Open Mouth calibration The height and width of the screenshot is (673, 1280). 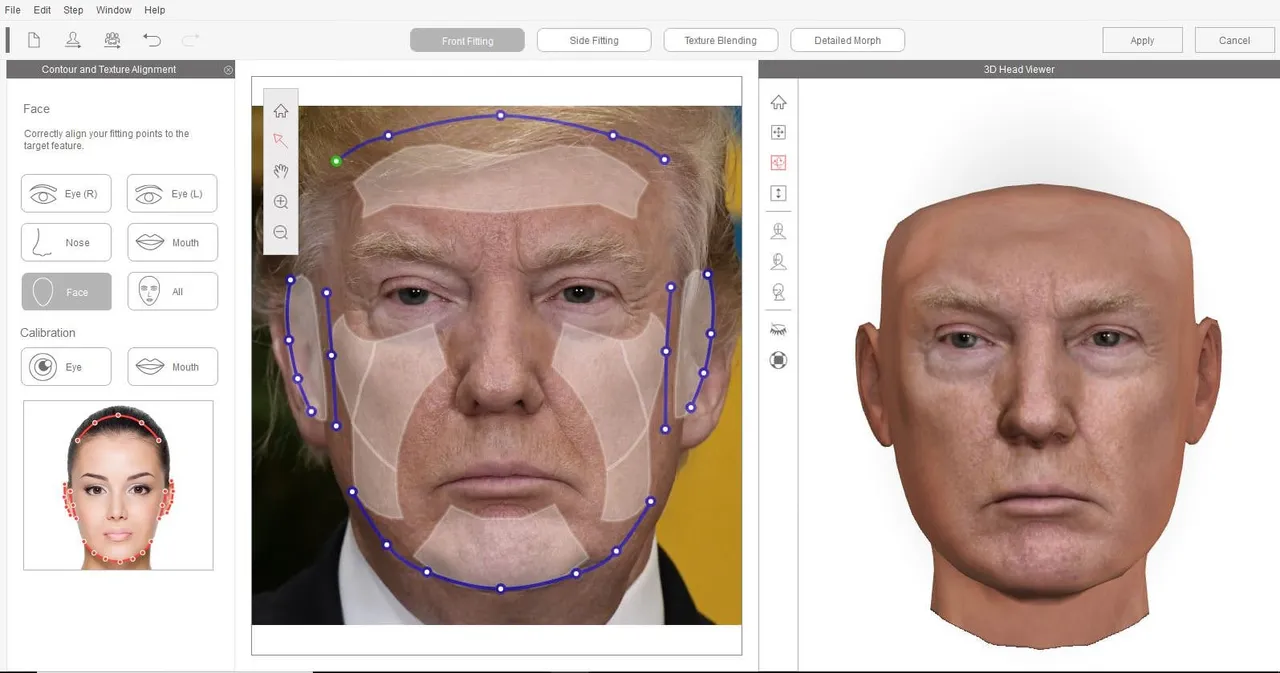(x=172, y=367)
